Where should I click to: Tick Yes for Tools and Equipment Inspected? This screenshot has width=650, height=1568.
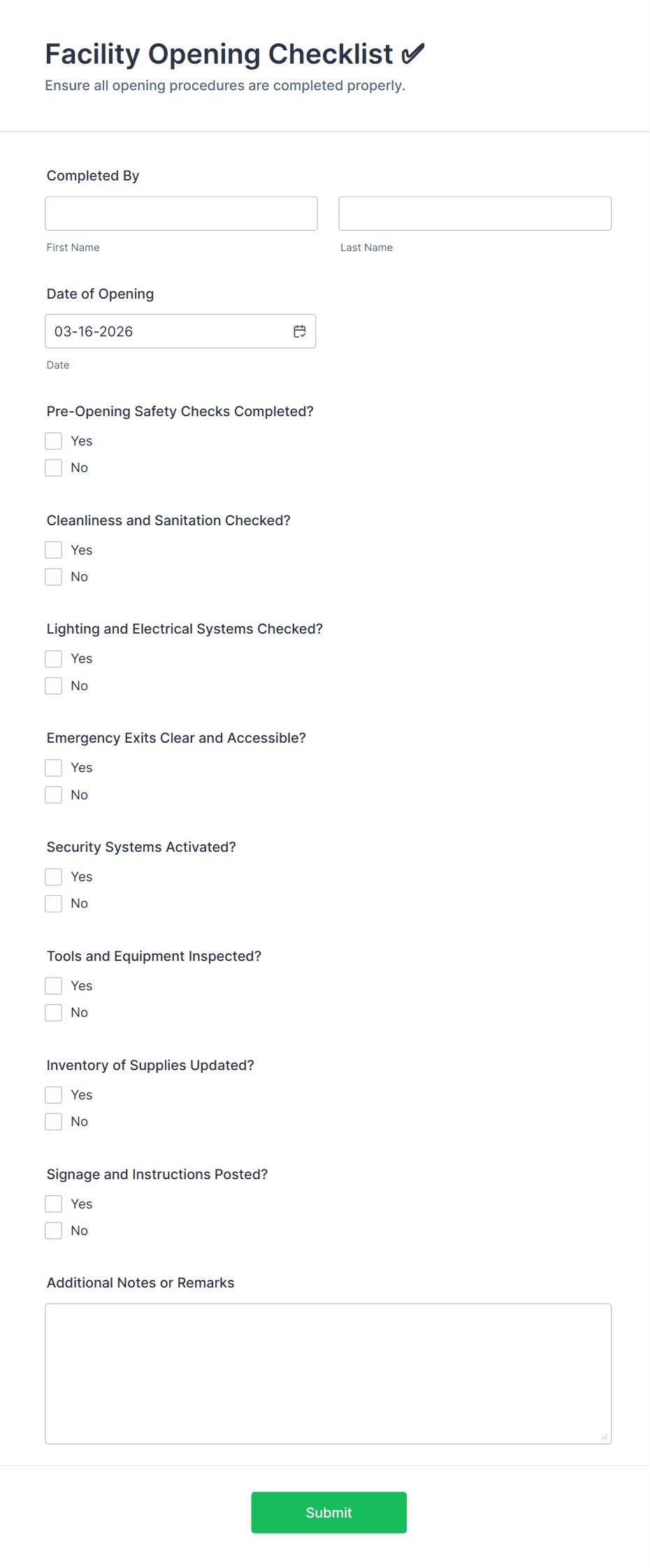54,986
